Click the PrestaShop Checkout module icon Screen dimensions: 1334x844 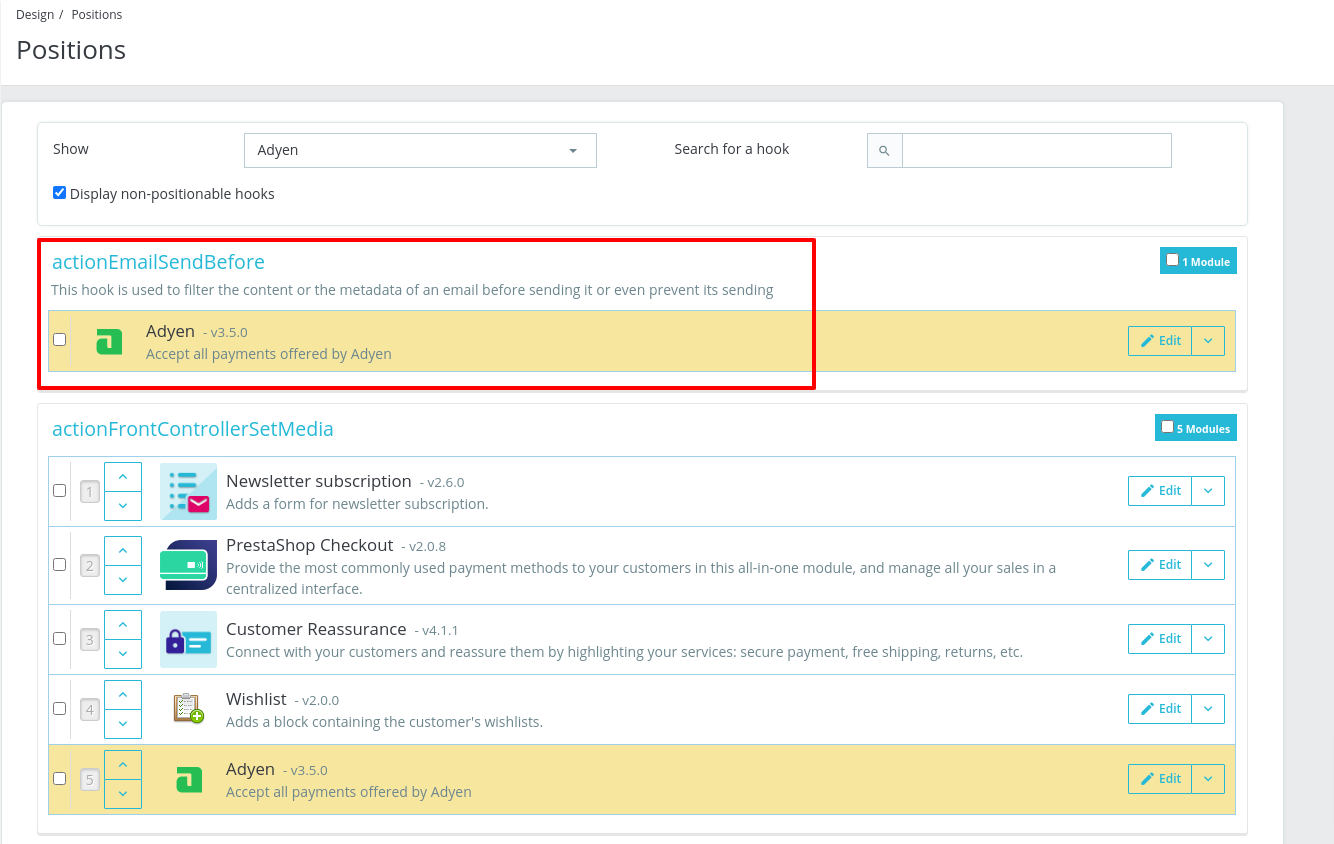(188, 565)
